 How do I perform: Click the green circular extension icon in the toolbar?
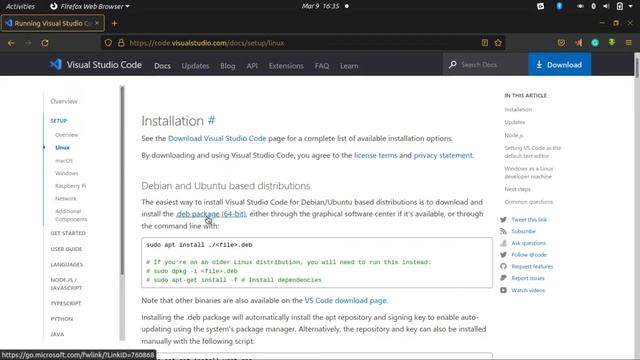click(595, 43)
